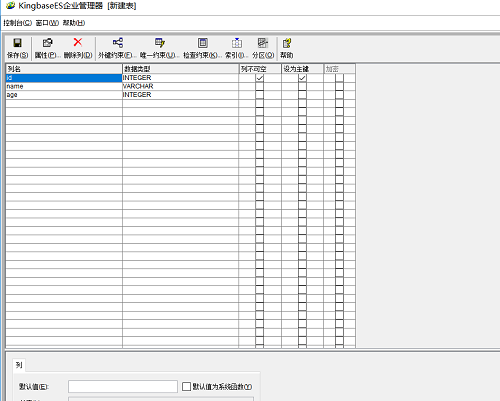
Task: Open the 分区 partition tool
Action: coord(263,48)
